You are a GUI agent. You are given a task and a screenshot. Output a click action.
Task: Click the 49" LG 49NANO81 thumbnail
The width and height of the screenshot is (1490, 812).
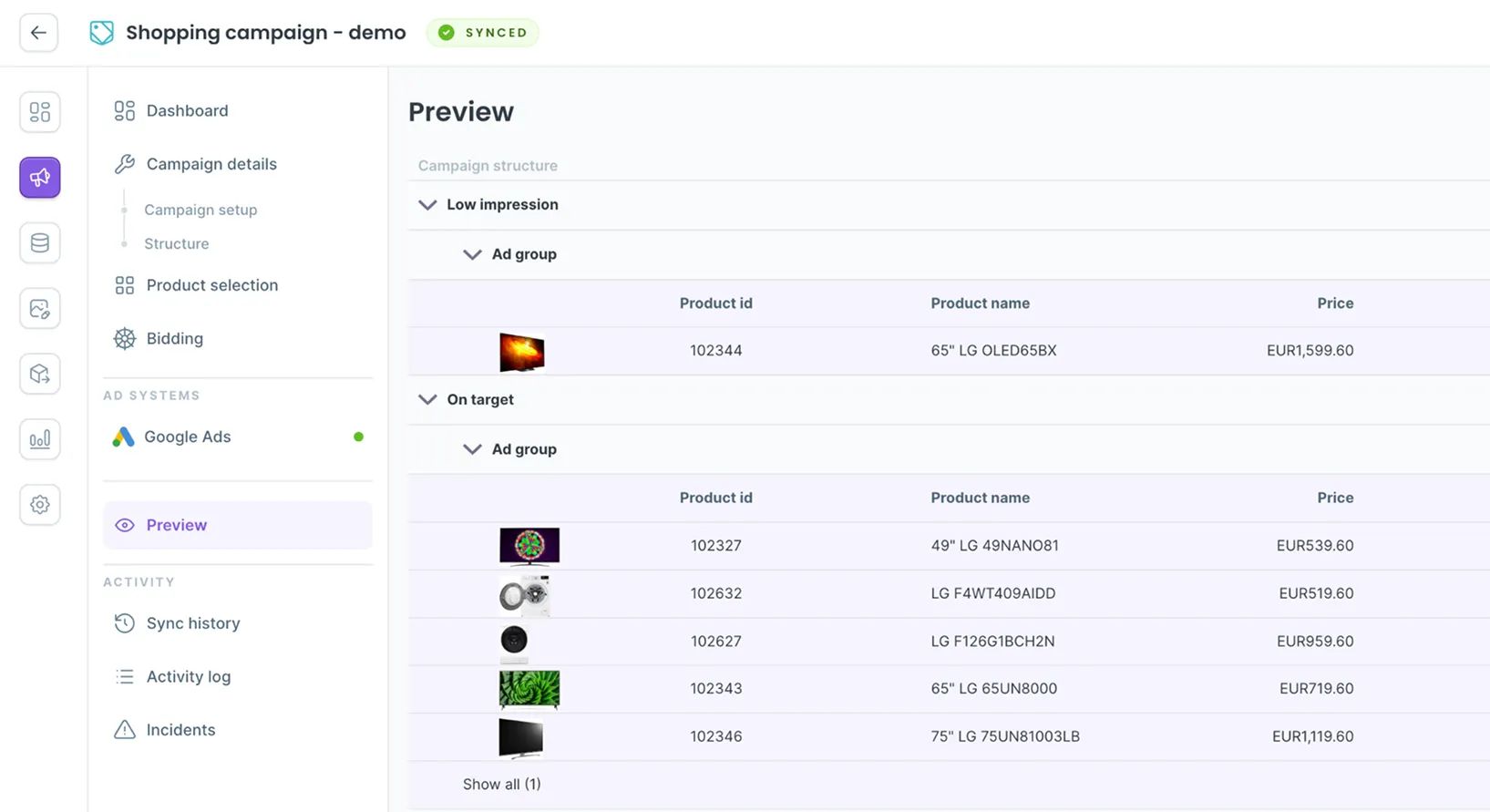click(529, 547)
